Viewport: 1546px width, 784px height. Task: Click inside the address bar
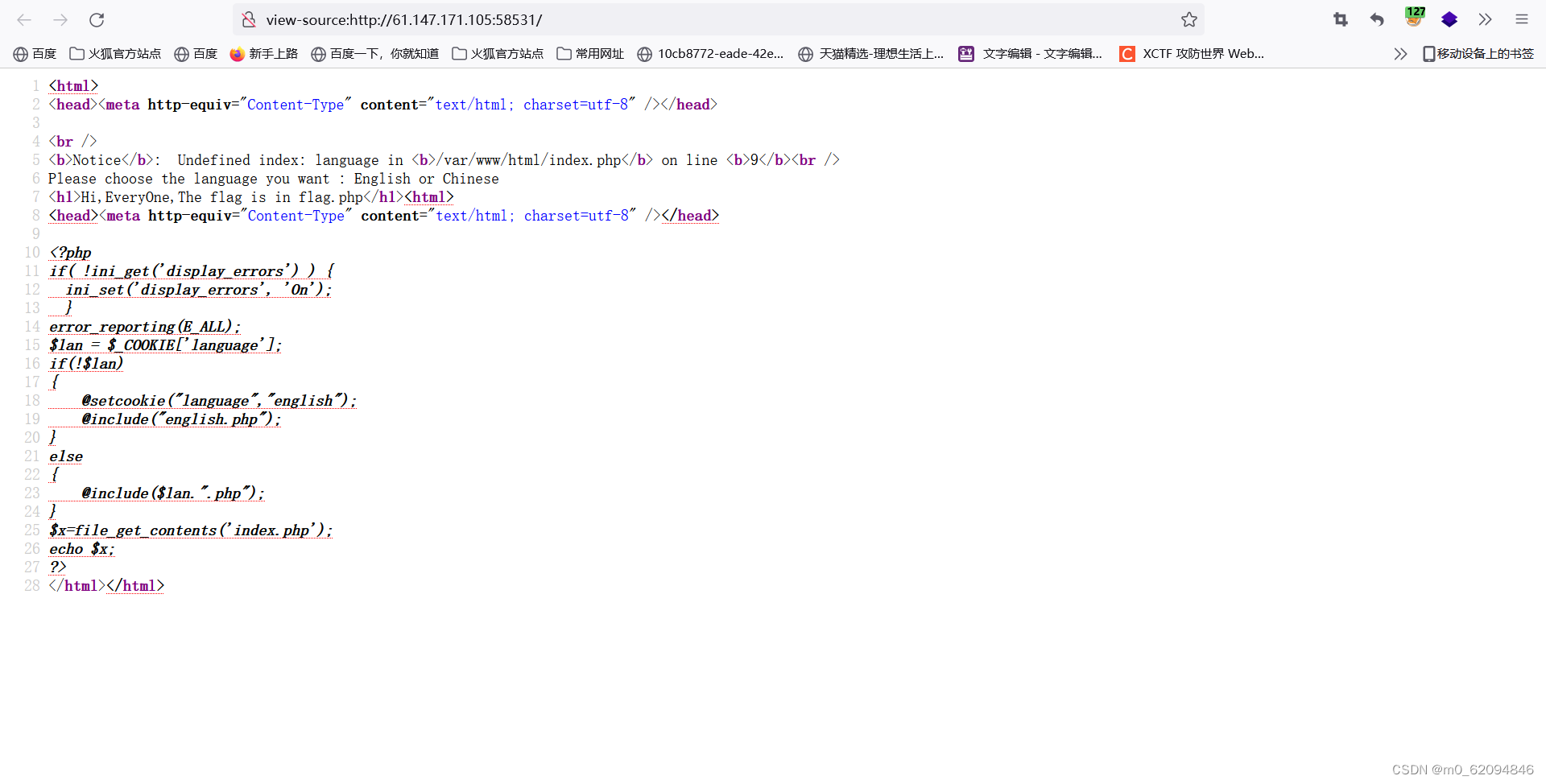[644, 20]
